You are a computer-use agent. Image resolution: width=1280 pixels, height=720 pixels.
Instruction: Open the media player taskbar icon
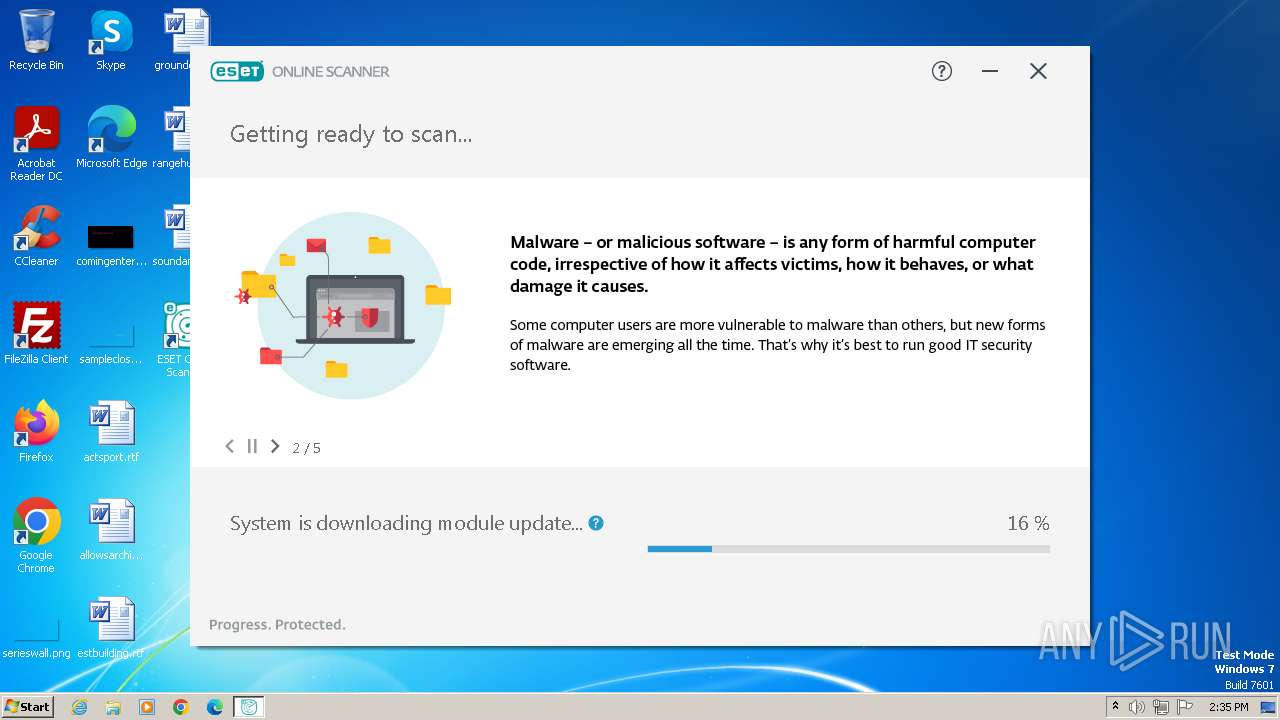coord(147,707)
